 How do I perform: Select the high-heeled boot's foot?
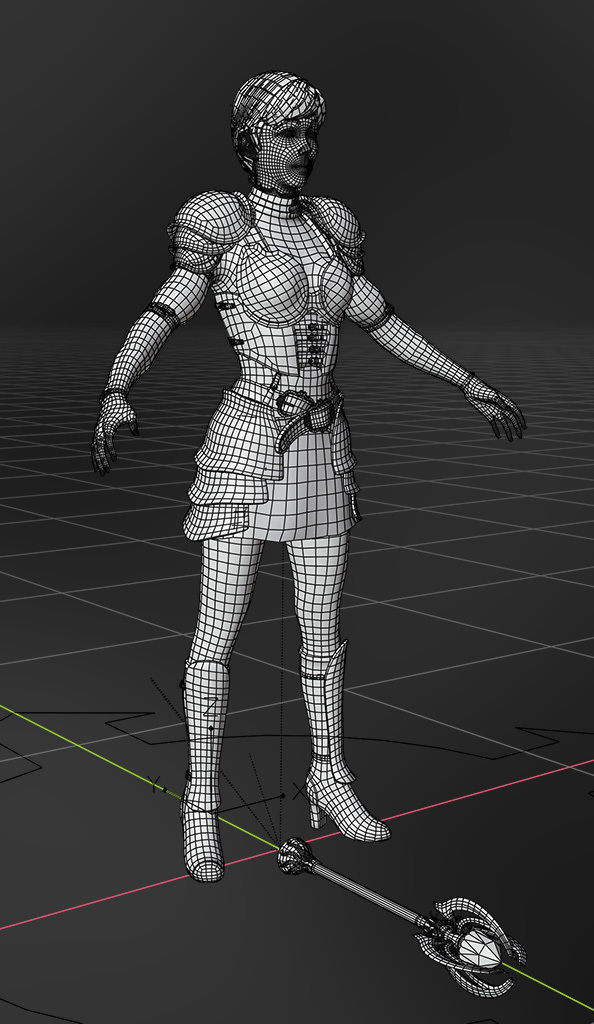tap(348, 803)
